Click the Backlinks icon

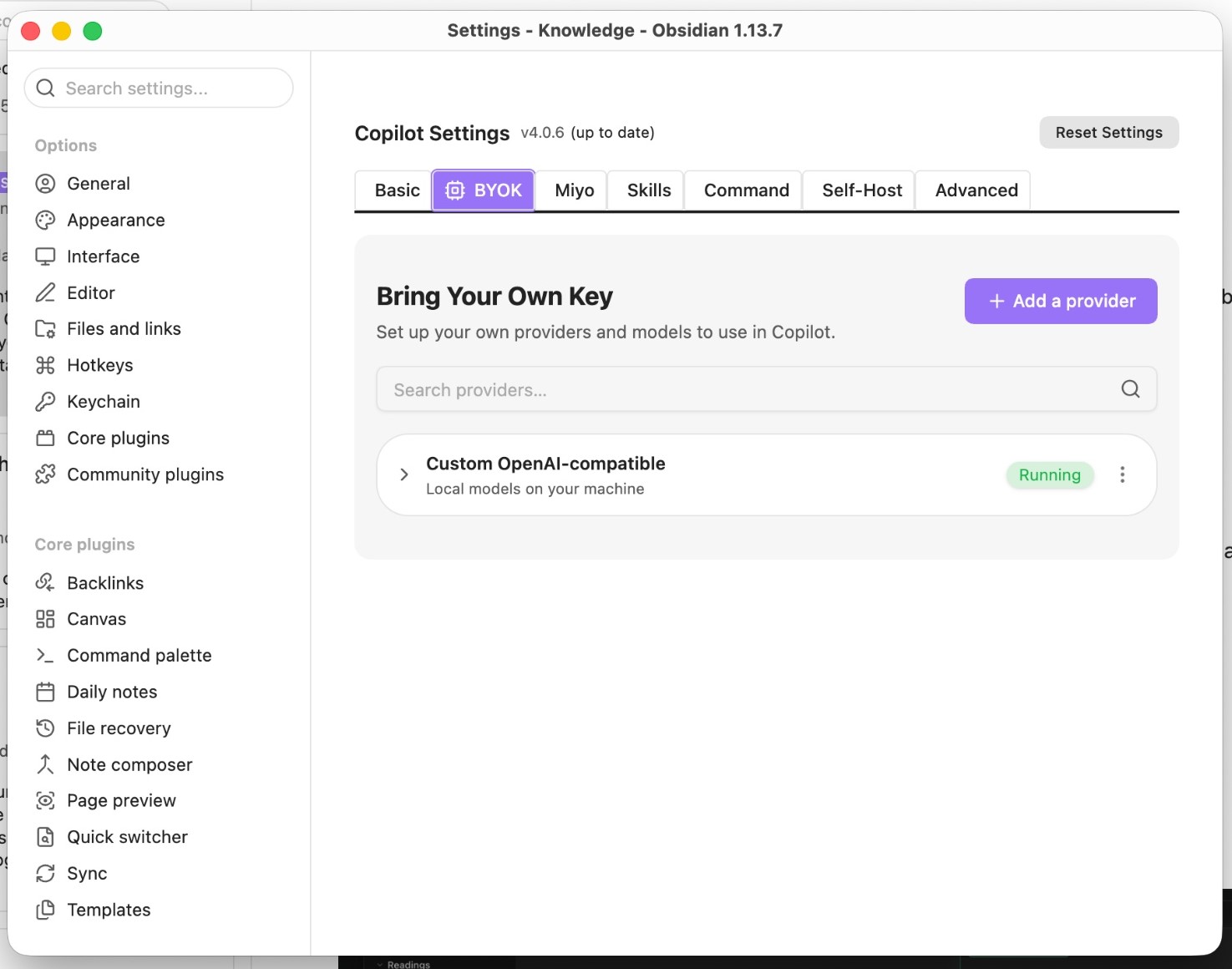click(x=45, y=583)
